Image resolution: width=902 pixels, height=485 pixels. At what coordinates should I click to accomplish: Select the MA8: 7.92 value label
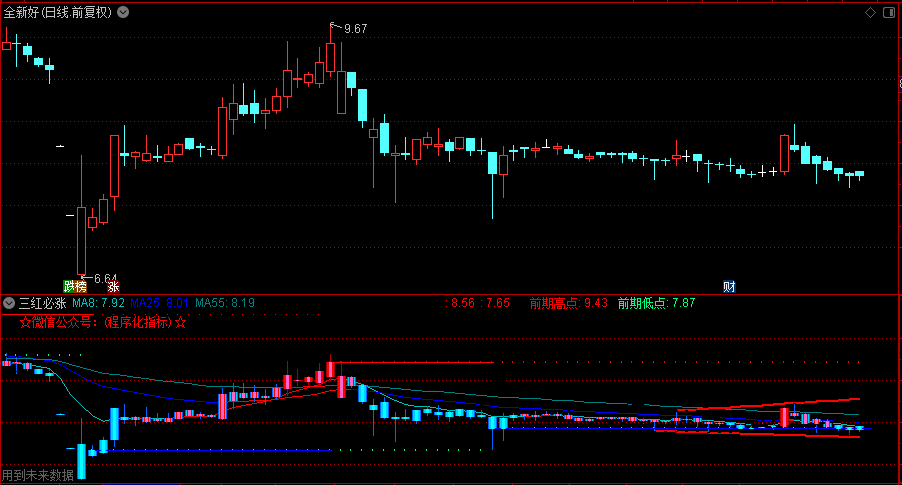tap(98, 303)
